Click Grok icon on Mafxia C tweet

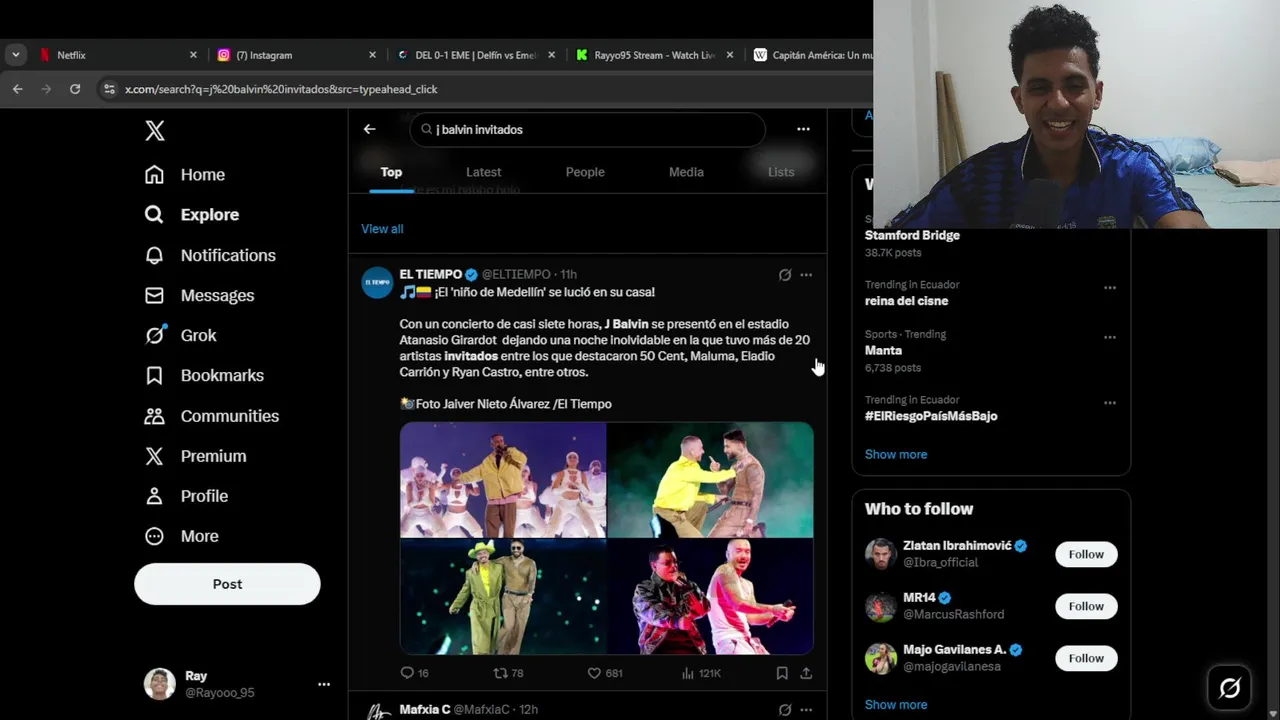point(785,709)
